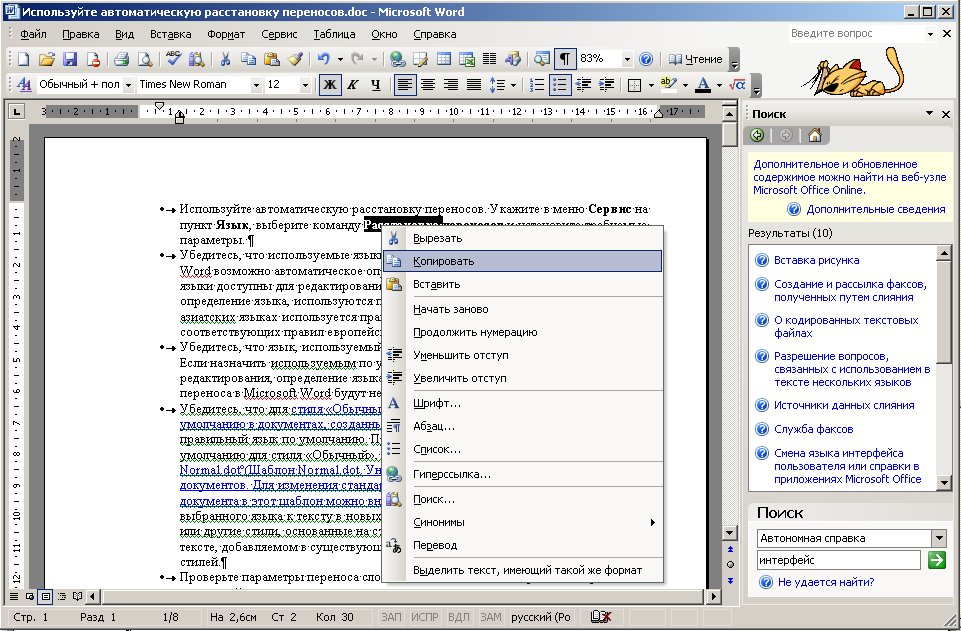Choose Вырезать in the context menu
Screen dimensions: 961x631
[x=522, y=238]
